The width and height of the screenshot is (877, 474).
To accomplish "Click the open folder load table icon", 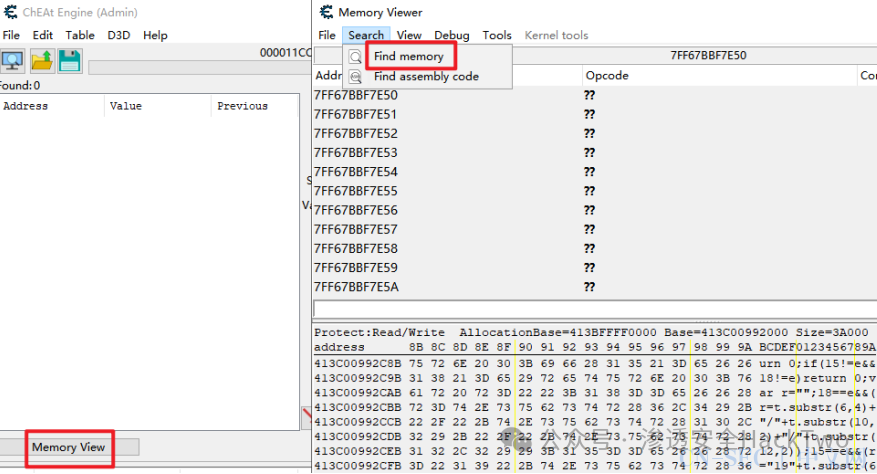I will pos(41,60).
